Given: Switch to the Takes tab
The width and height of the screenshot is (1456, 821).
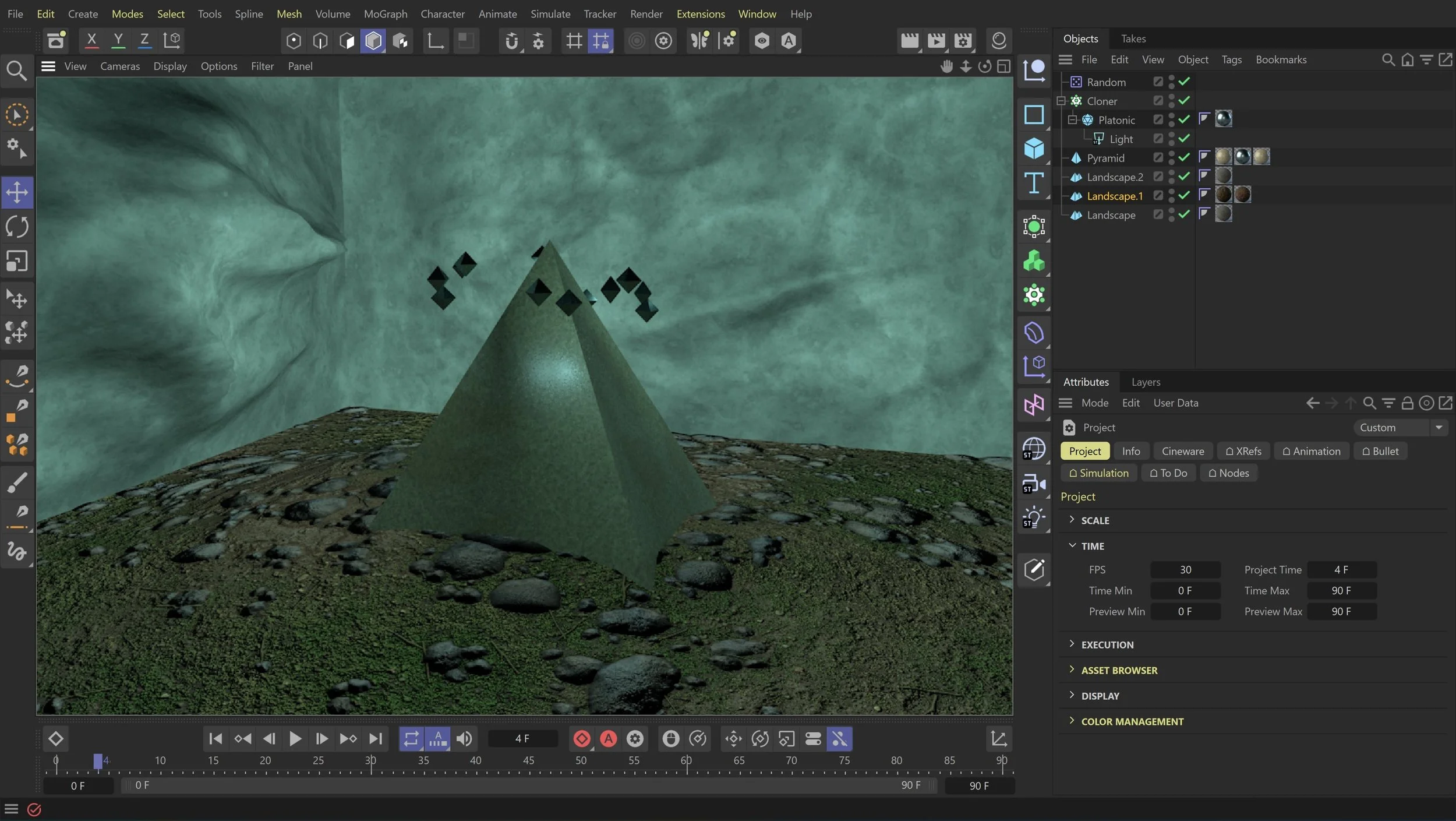Looking at the screenshot, I should coord(1133,38).
